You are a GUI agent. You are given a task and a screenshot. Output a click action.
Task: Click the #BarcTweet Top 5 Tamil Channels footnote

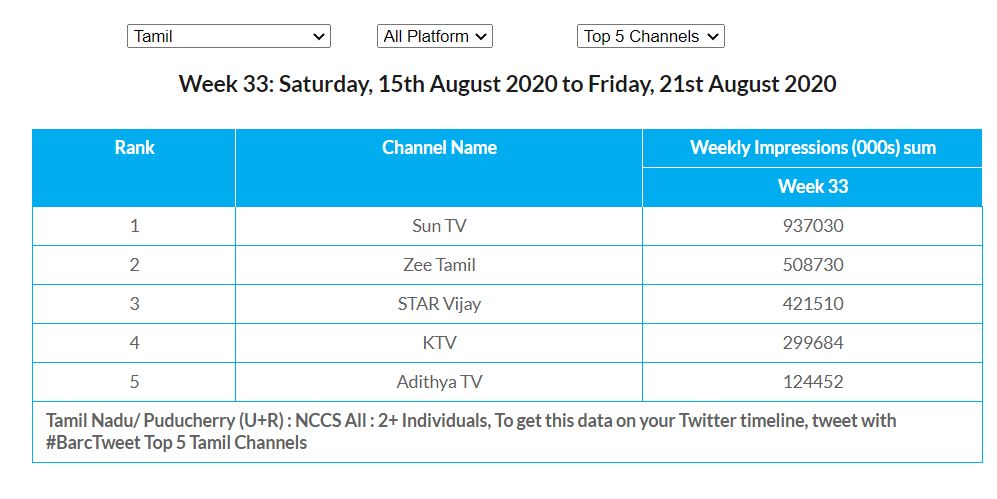pyautogui.click(x=177, y=442)
